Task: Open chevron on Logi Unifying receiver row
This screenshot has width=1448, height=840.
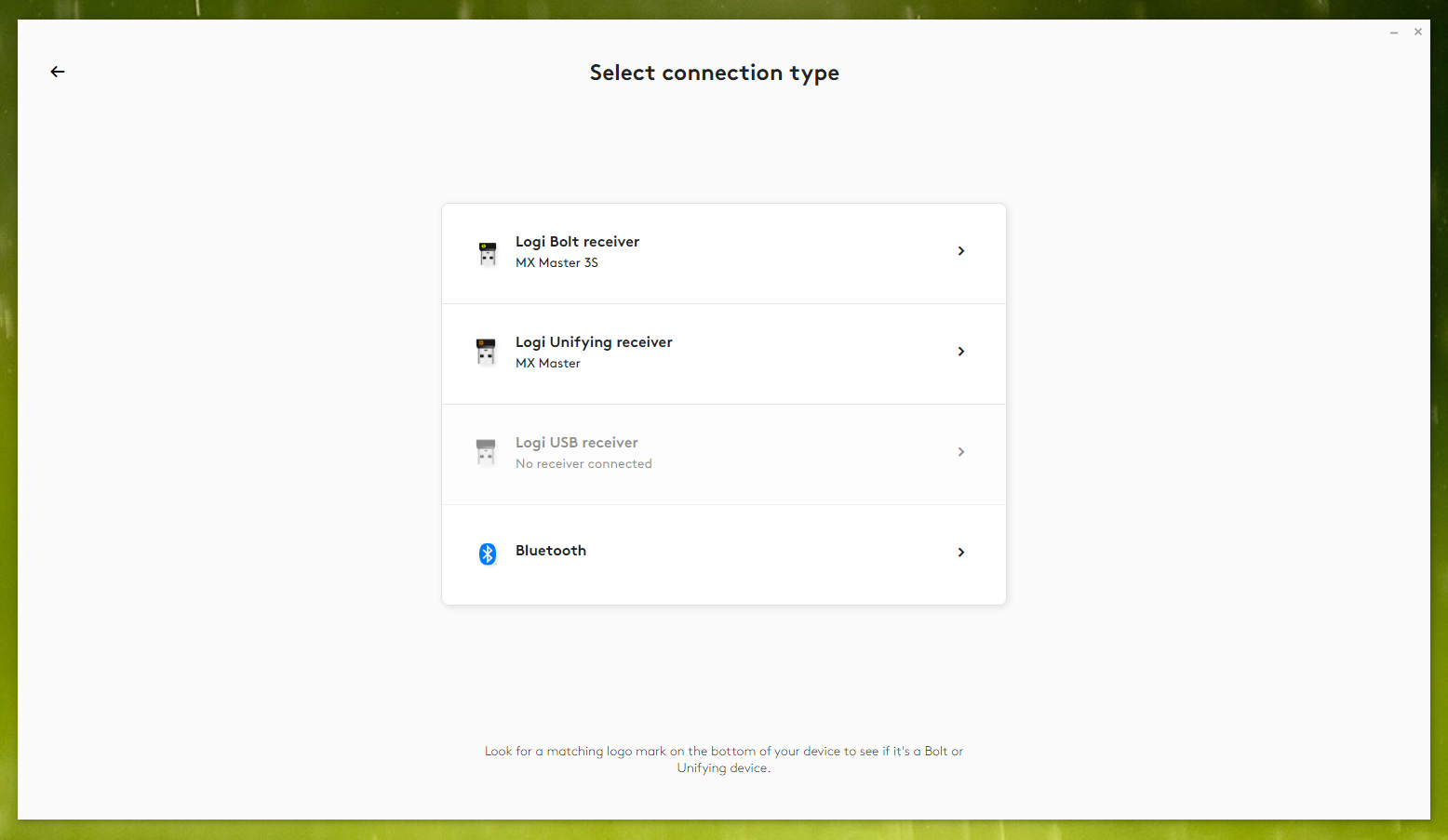Action: pos(961,352)
